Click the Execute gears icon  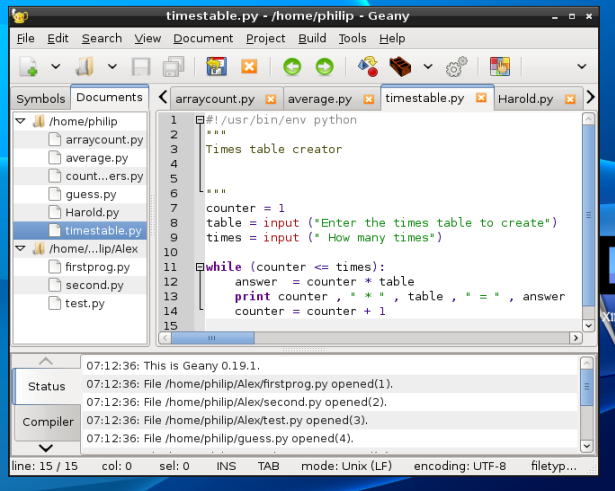pyautogui.click(x=457, y=67)
